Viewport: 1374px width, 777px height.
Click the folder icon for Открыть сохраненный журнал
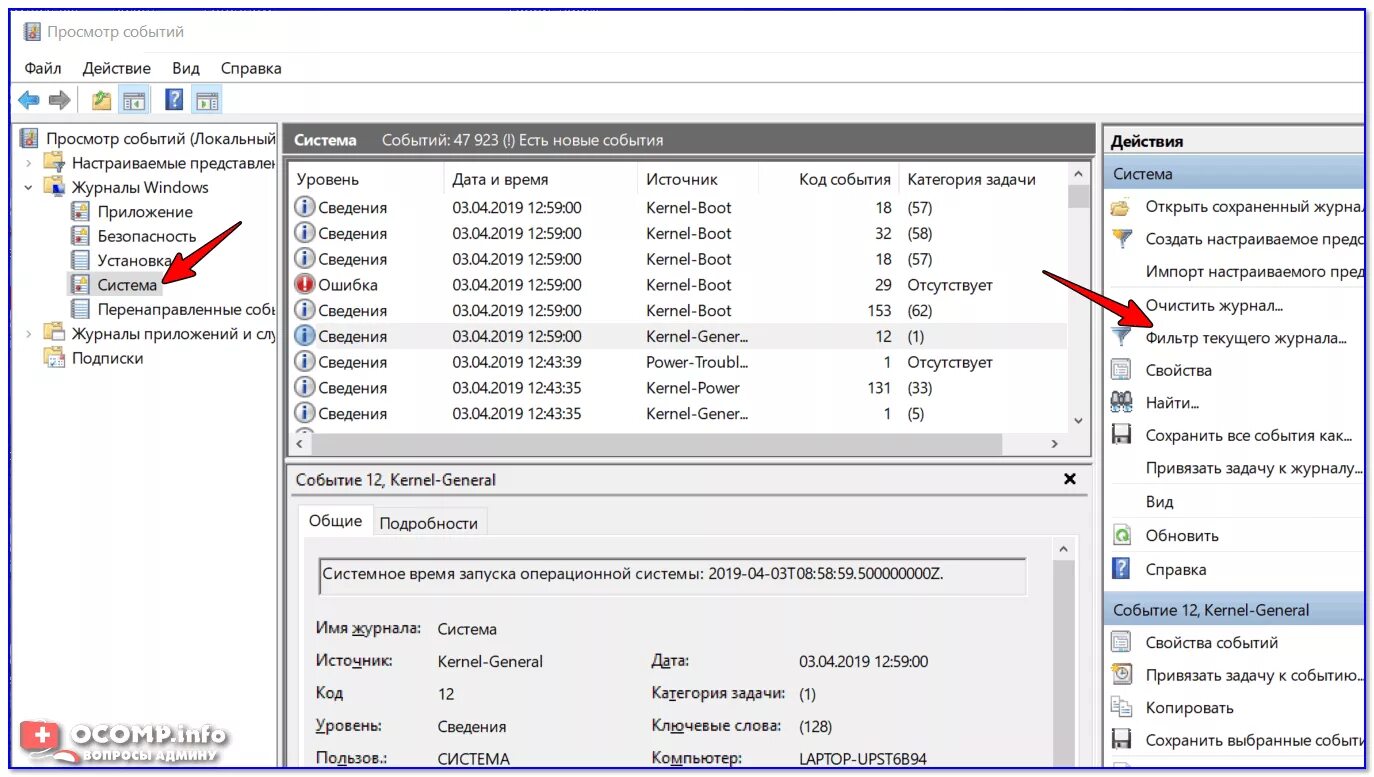pos(1122,207)
